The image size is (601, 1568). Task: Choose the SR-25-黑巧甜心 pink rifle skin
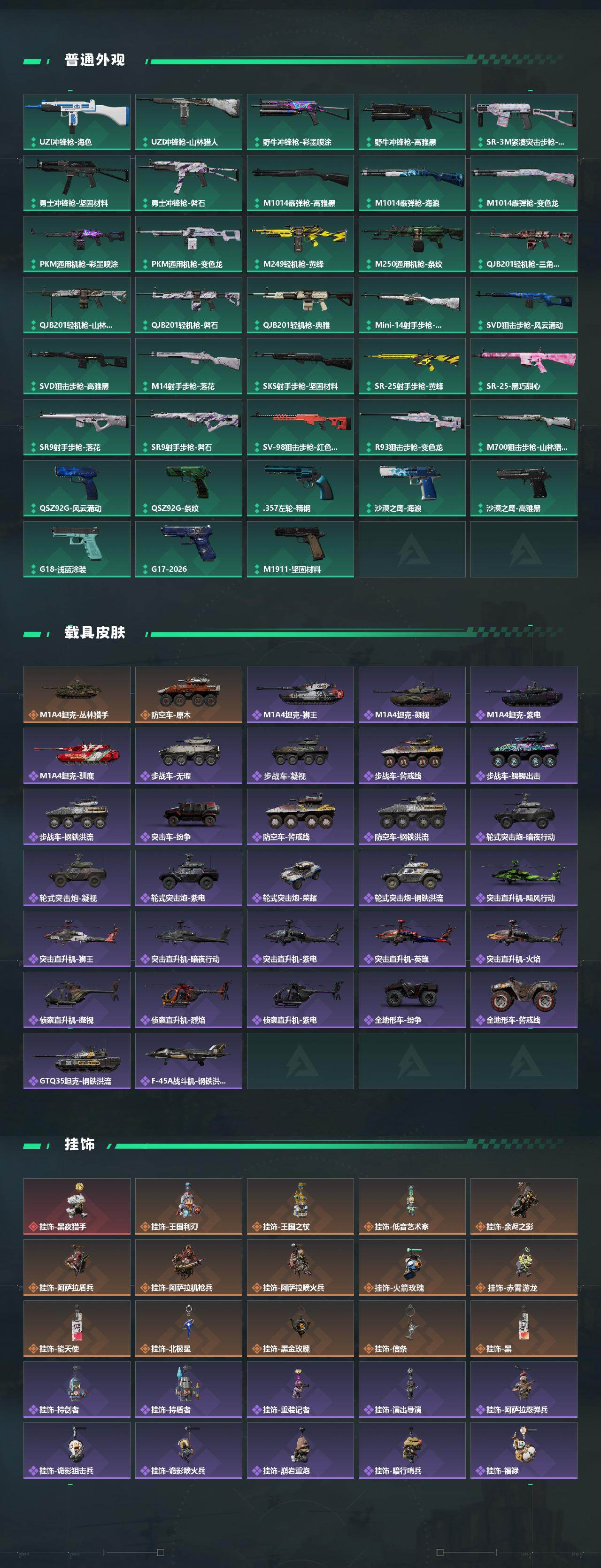pyautogui.click(x=524, y=366)
